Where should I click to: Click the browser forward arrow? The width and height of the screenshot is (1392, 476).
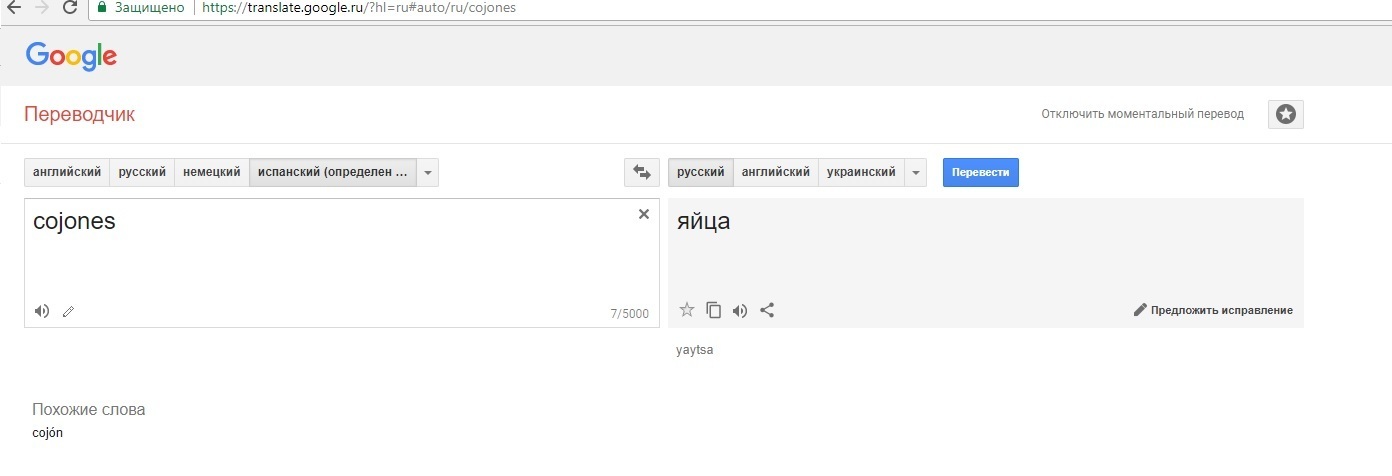pos(41,7)
